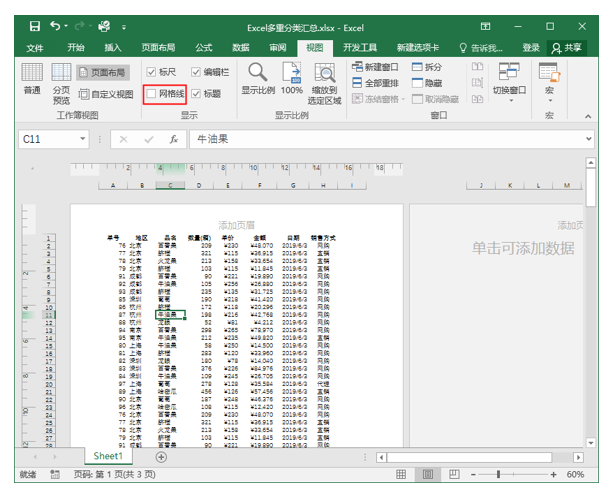Screen dimensions: 612x500
Task: Click the reset window position icon
Action: pyautogui.click(x=477, y=99)
